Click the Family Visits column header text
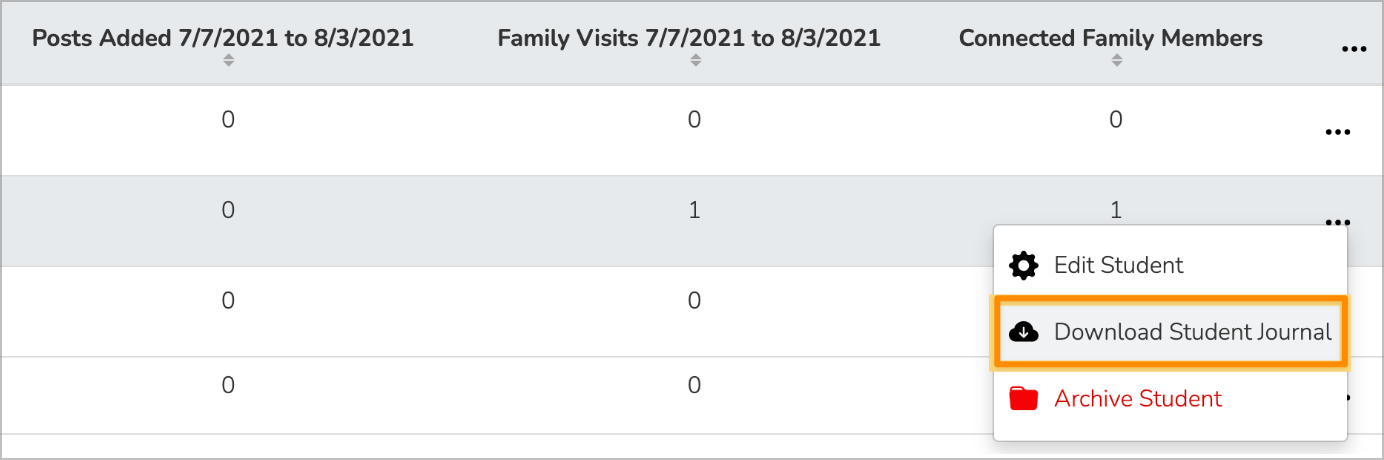 [x=689, y=39]
